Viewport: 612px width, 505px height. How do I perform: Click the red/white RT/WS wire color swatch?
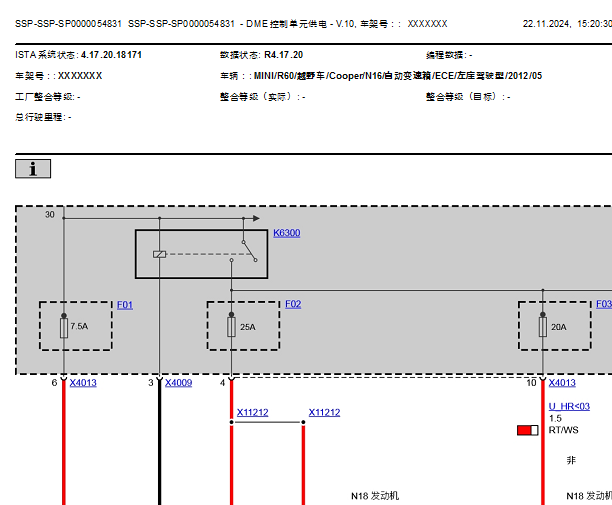point(528,430)
